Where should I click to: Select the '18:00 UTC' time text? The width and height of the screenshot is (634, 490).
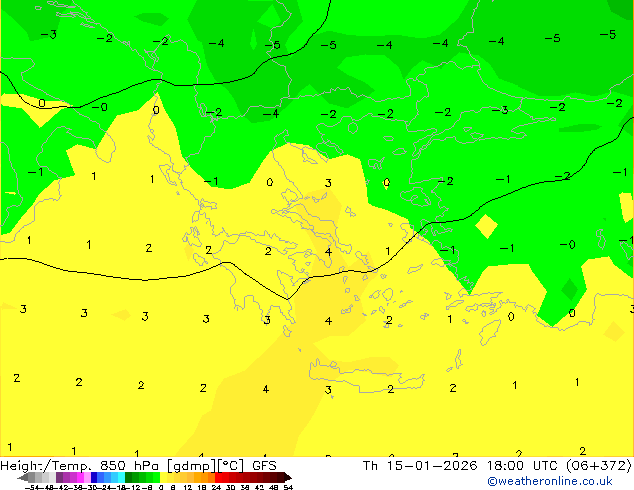click(524, 466)
